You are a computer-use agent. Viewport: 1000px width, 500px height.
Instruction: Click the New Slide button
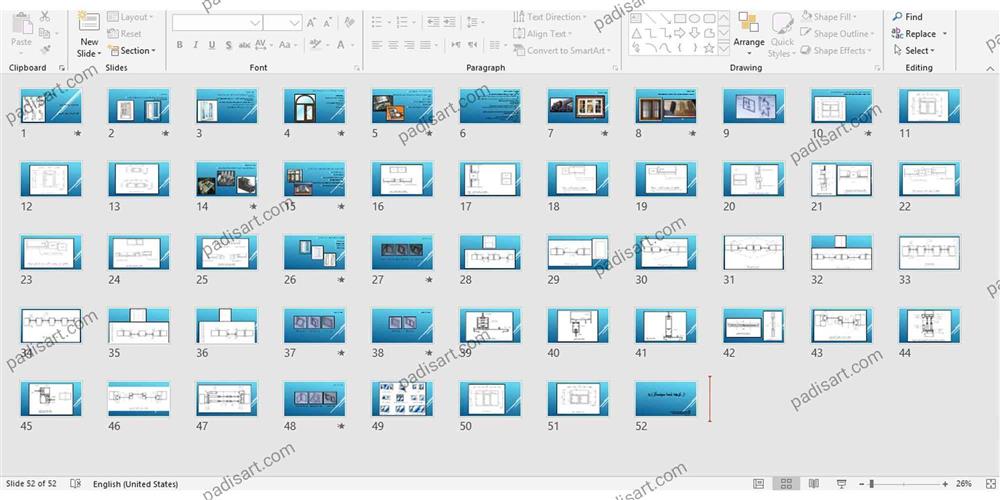(x=88, y=35)
